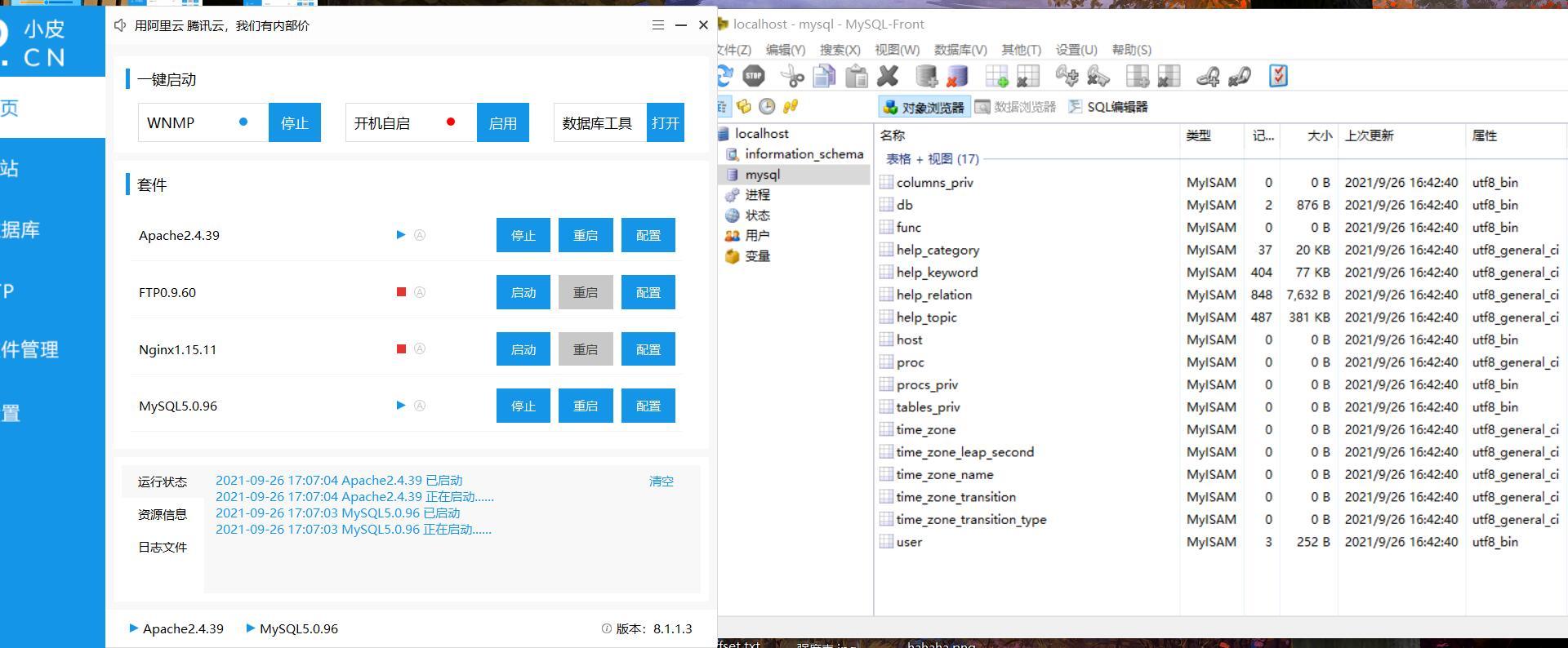Viewport: 1568px width, 648px height.
Task: Click the Copy icon in MySQL-Front toolbar
Action: (825, 77)
